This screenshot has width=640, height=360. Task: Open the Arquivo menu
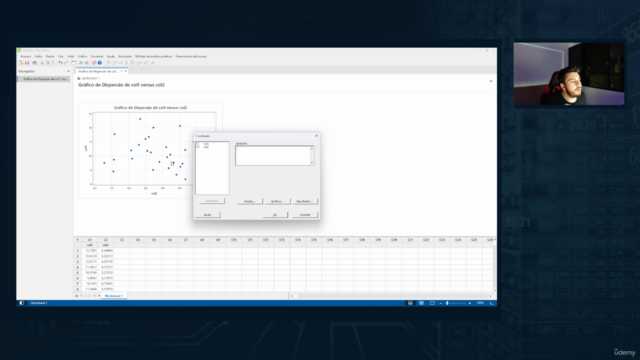(26, 56)
